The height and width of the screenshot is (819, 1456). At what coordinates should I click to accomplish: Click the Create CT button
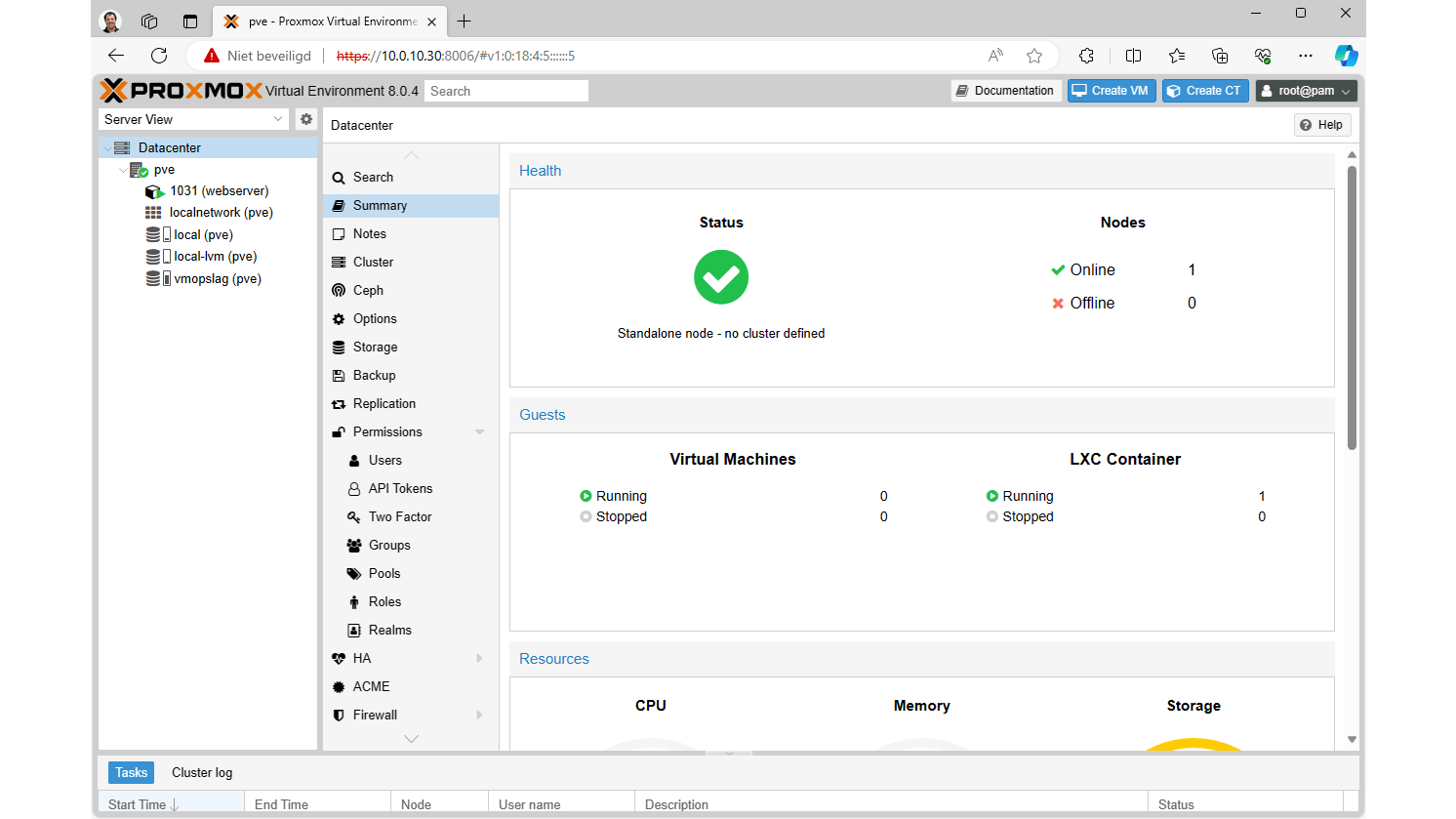[x=1205, y=91]
